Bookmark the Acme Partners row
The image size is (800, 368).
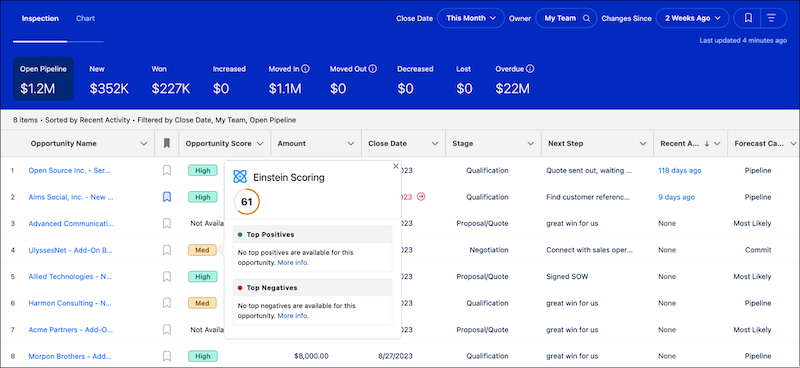coord(166,330)
